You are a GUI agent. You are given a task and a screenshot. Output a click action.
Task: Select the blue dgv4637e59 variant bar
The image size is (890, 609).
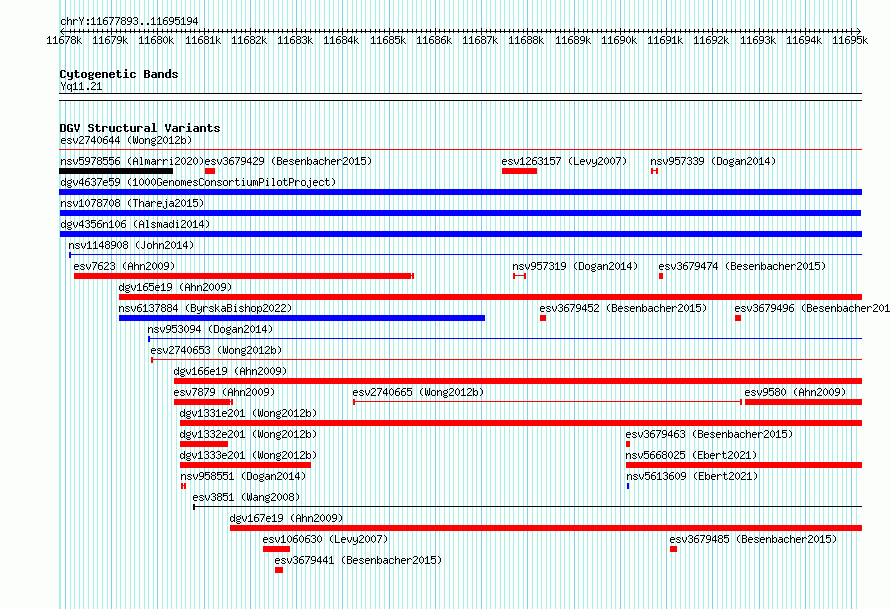461,192
